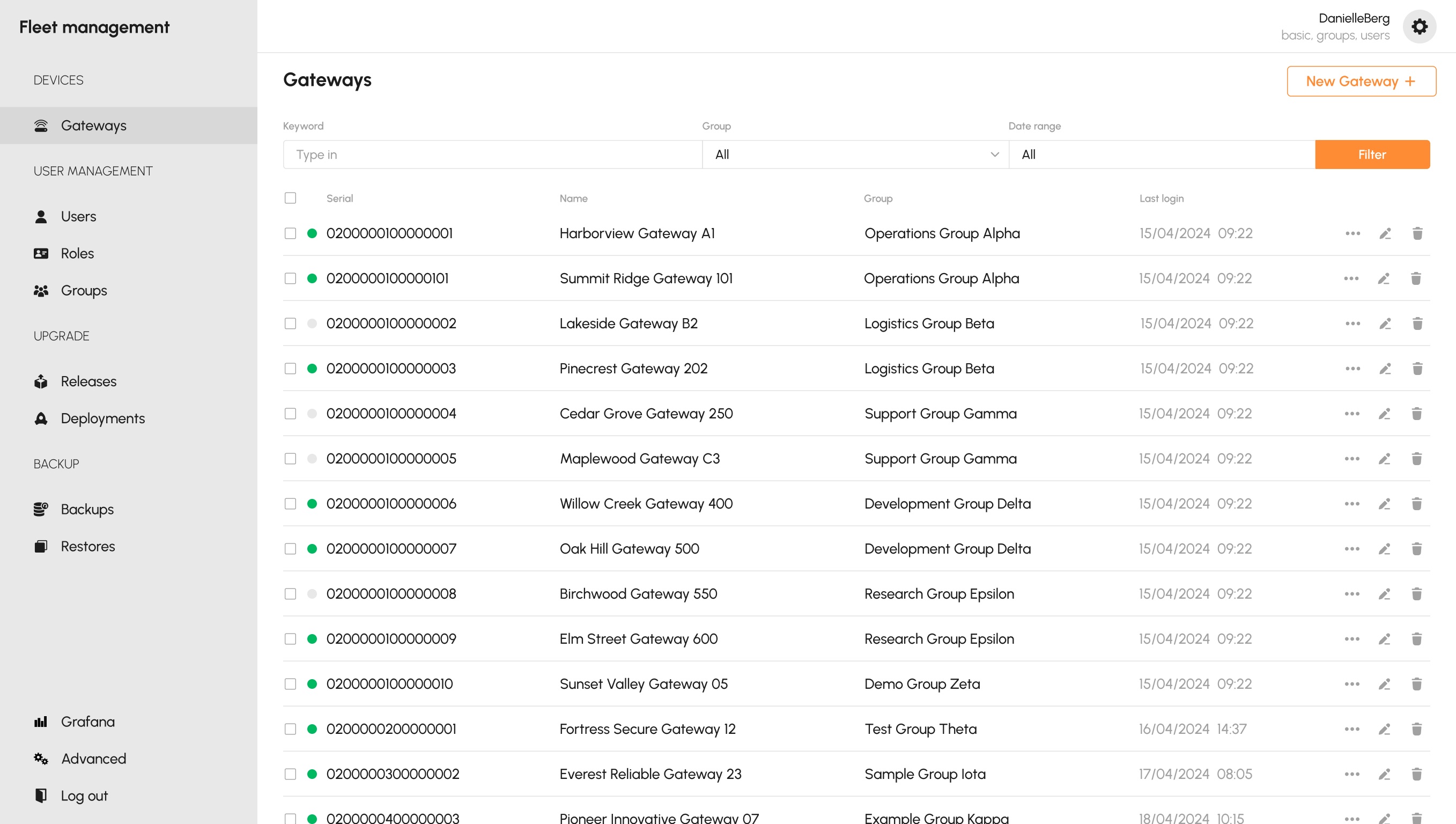Viewport: 1456px width, 824px height.
Task: Delete Fortress Secure Gateway 12 row
Action: click(x=1416, y=729)
